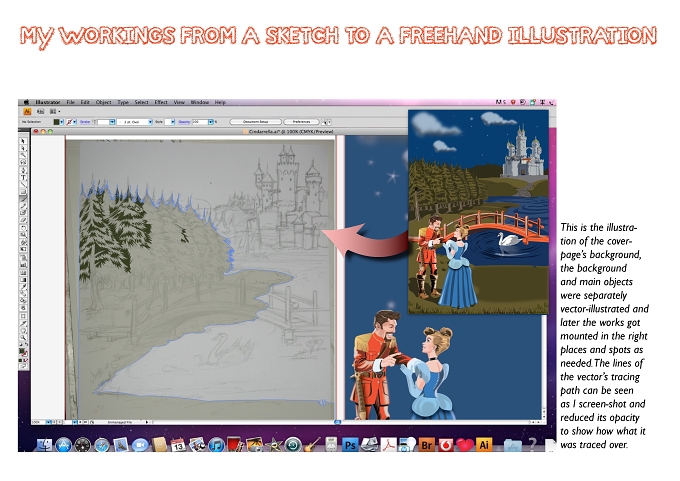
Task: Select the Pencil tool
Action: [x=23, y=206]
